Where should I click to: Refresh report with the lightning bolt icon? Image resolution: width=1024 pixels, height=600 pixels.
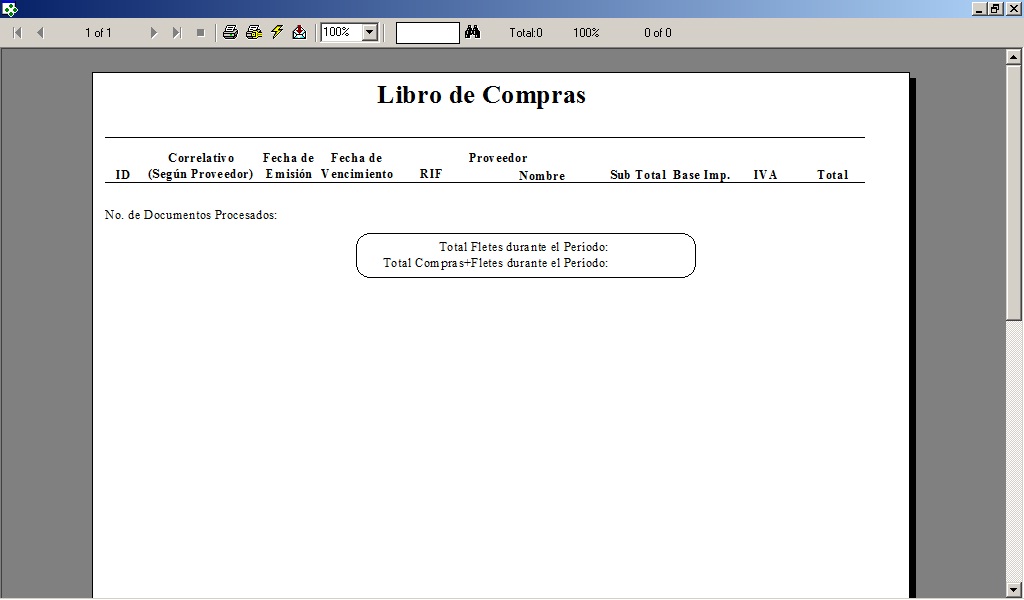coord(277,32)
